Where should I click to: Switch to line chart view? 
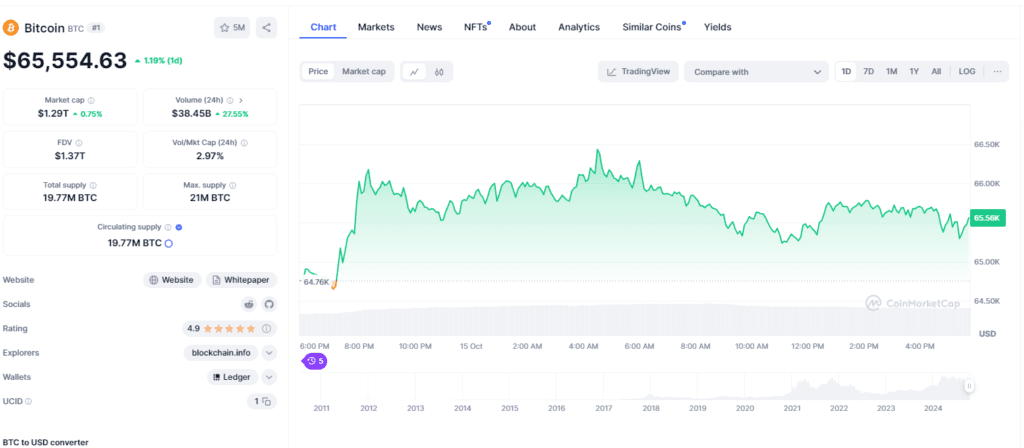(x=414, y=72)
